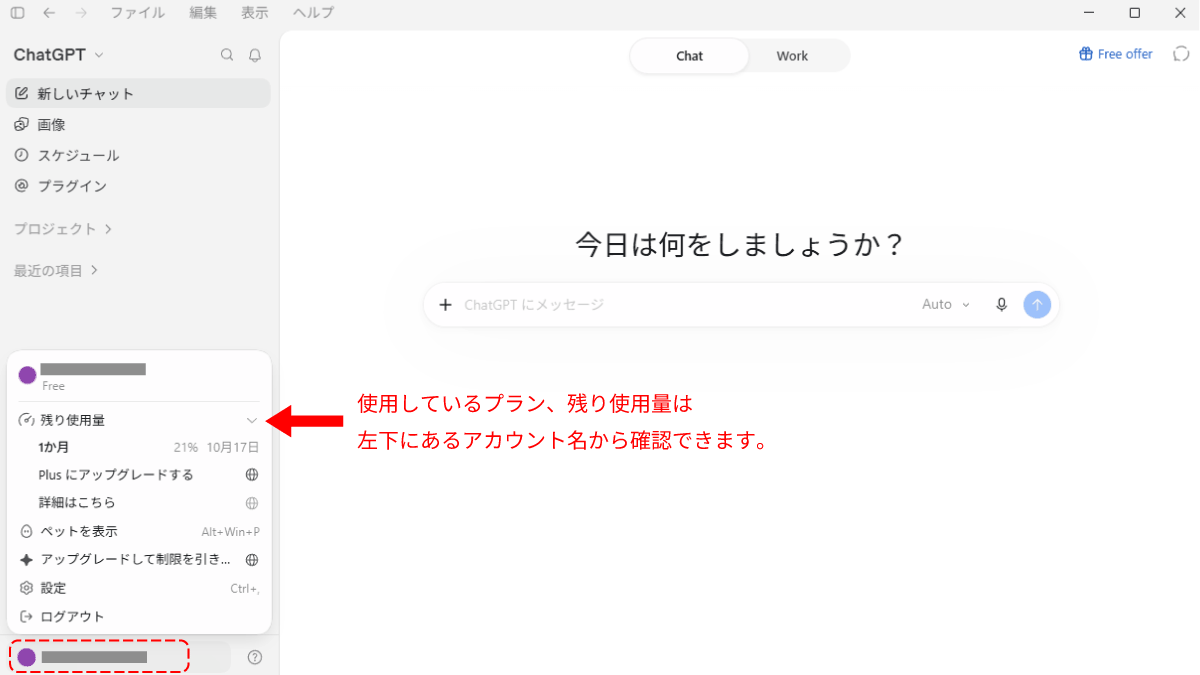Maximize the ChatGPT window
This screenshot has width=1200, height=675.
[1134, 13]
